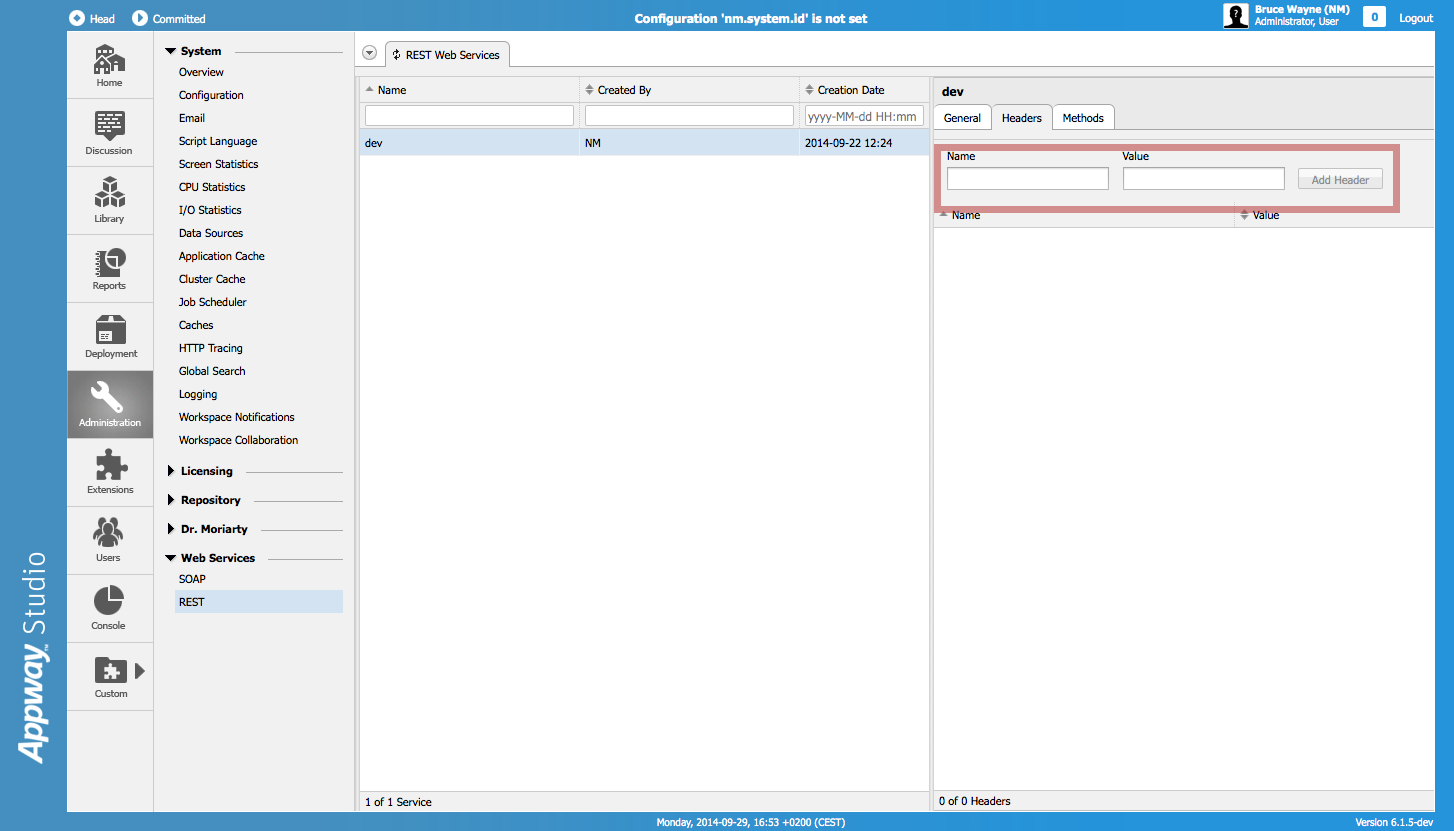Focus the header Name input field
Image resolution: width=1454 pixels, height=831 pixels.
click(1028, 179)
